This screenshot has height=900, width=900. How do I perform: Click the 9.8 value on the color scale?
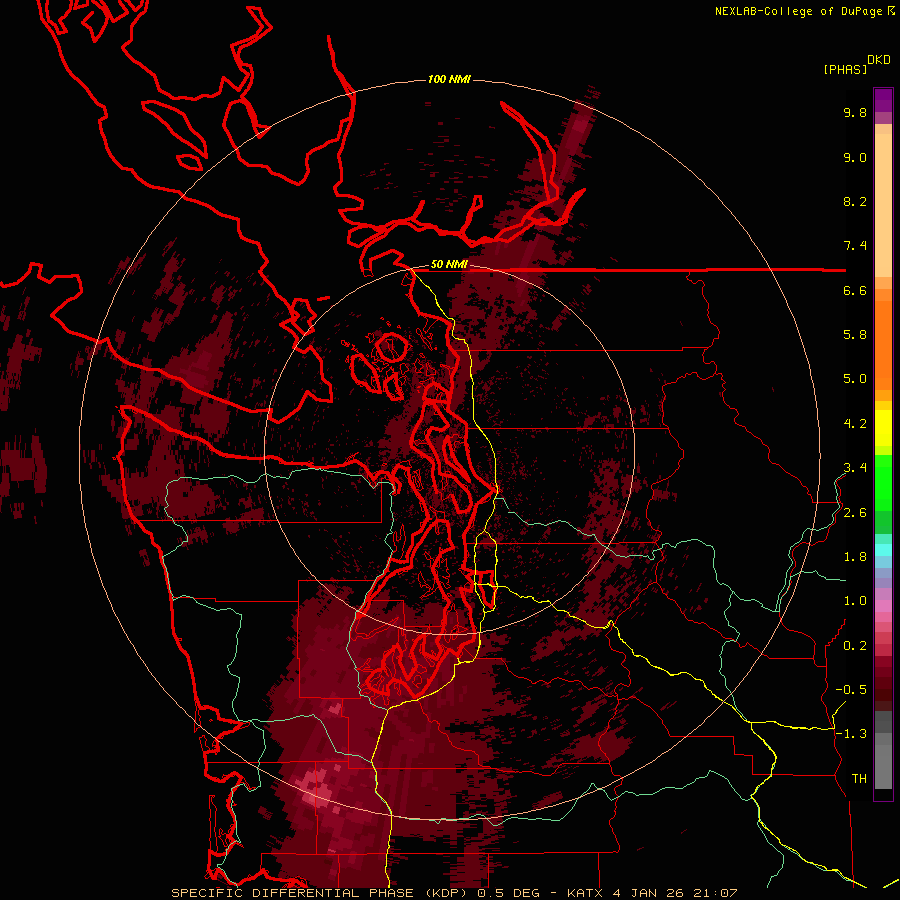coord(855,112)
